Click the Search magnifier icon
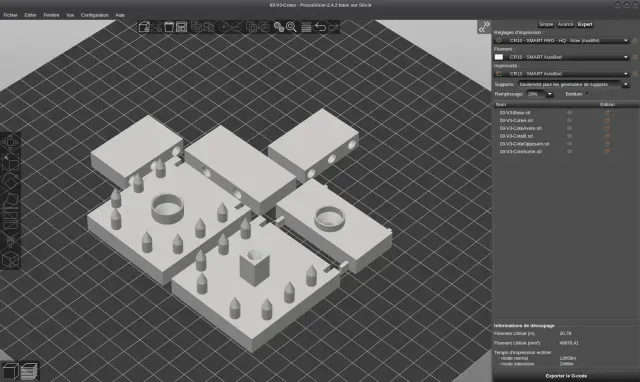Screen dimensions: 640x382 [291, 27]
